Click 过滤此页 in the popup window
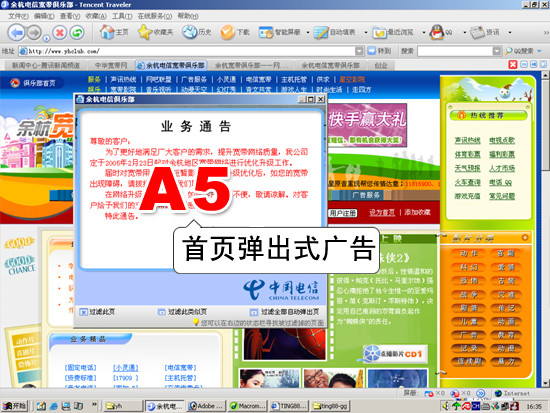 [x=98, y=312]
